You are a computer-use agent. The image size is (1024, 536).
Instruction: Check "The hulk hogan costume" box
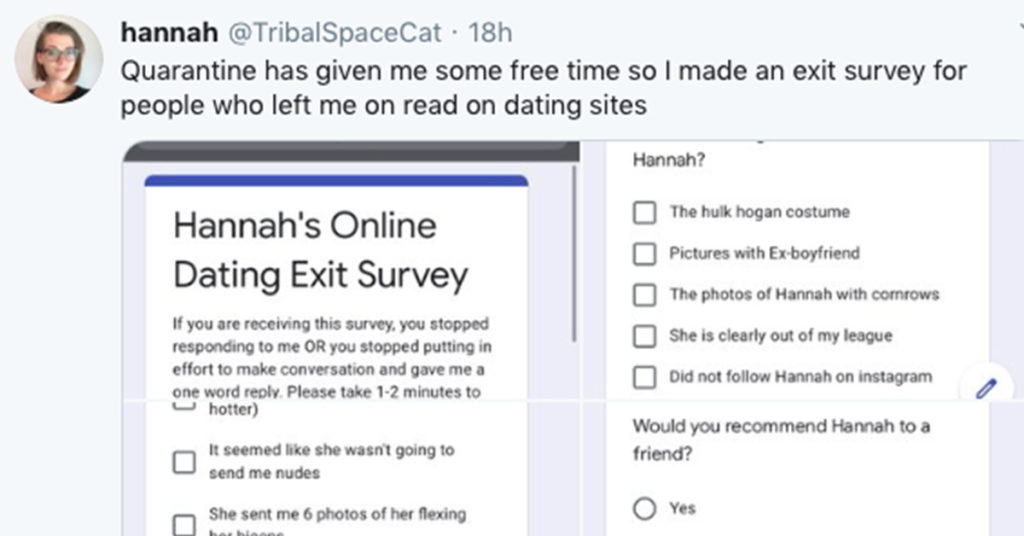coord(645,212)
